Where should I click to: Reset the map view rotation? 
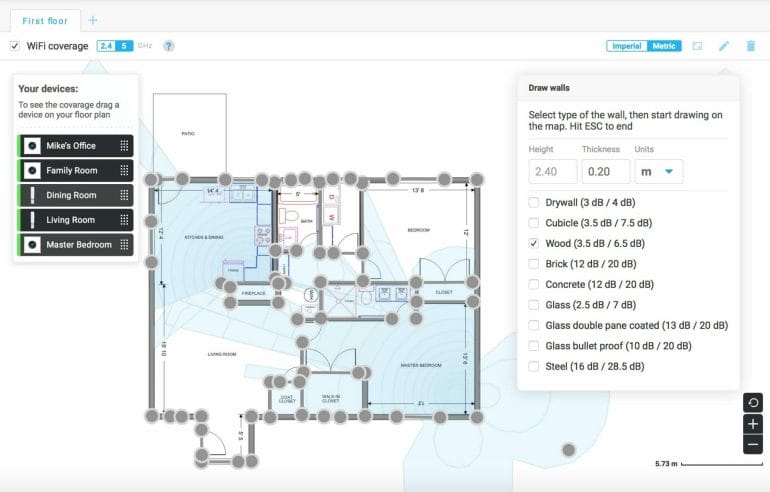(x=753, y=403)
